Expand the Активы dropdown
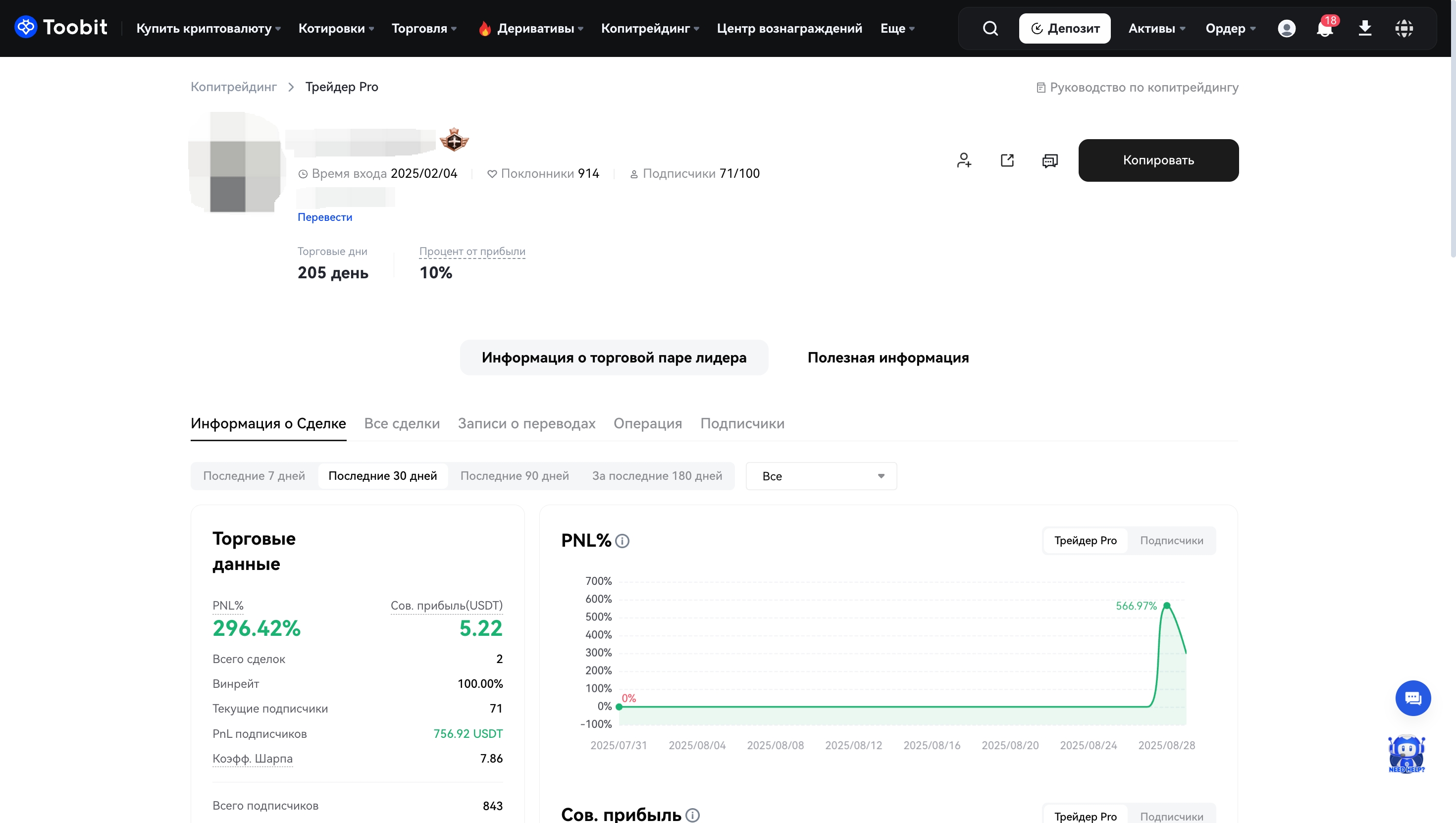Screen dimensions: 1456x823 click(x=1156, y=28)
